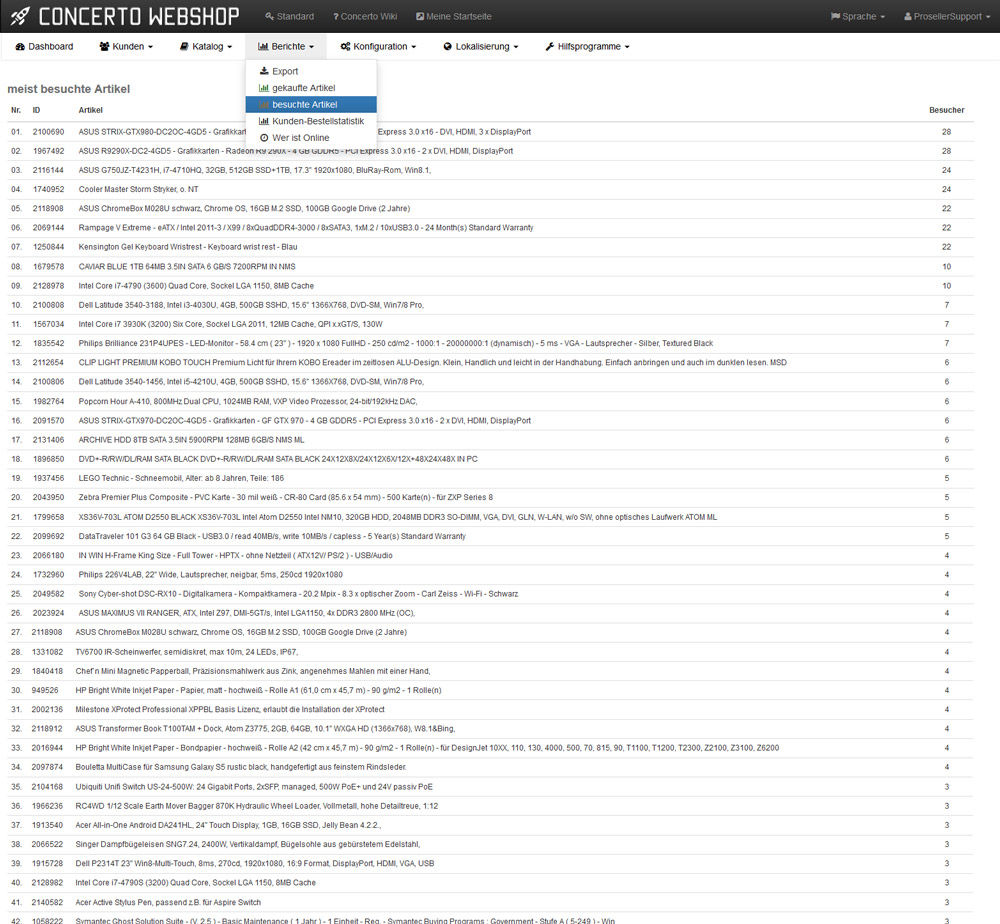This screenshot has height=924, width=1000.
Task: Select gekaufte Artikel from Berichte menu
Action: 303,88
